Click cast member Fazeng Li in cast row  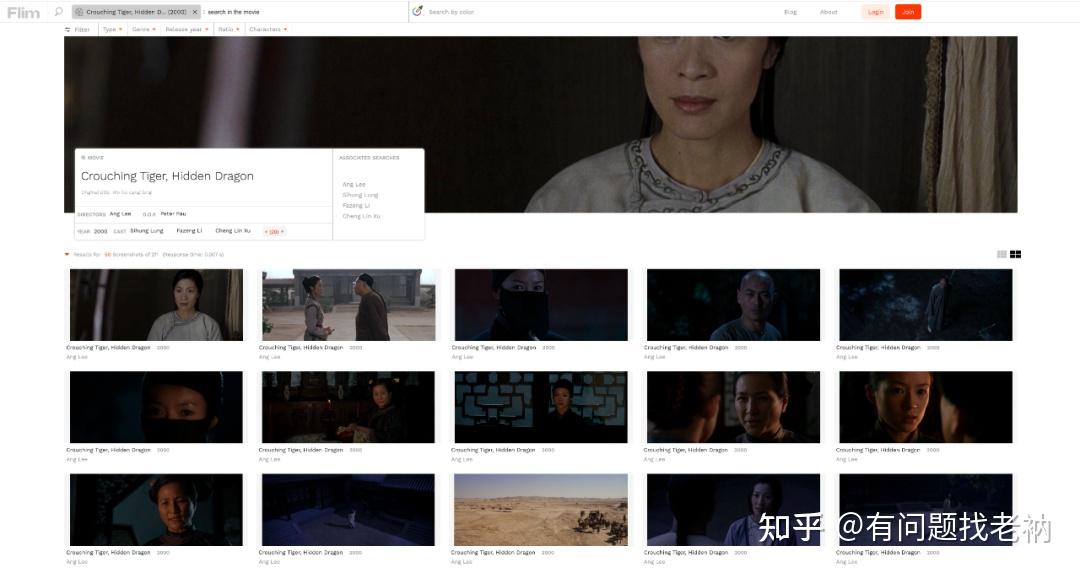[x=189, y=231]
